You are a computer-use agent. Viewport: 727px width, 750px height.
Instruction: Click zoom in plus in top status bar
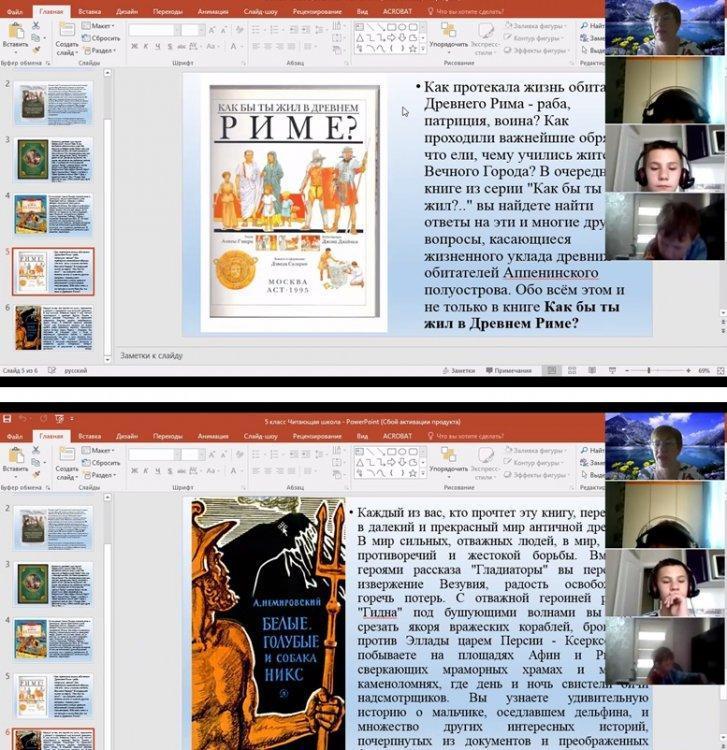688,370
